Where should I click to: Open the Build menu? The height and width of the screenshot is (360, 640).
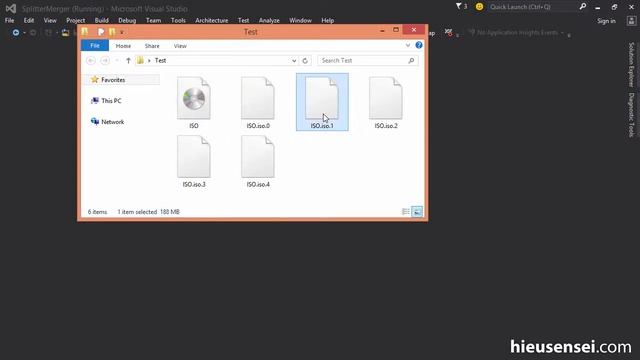(x=101, y=20)
